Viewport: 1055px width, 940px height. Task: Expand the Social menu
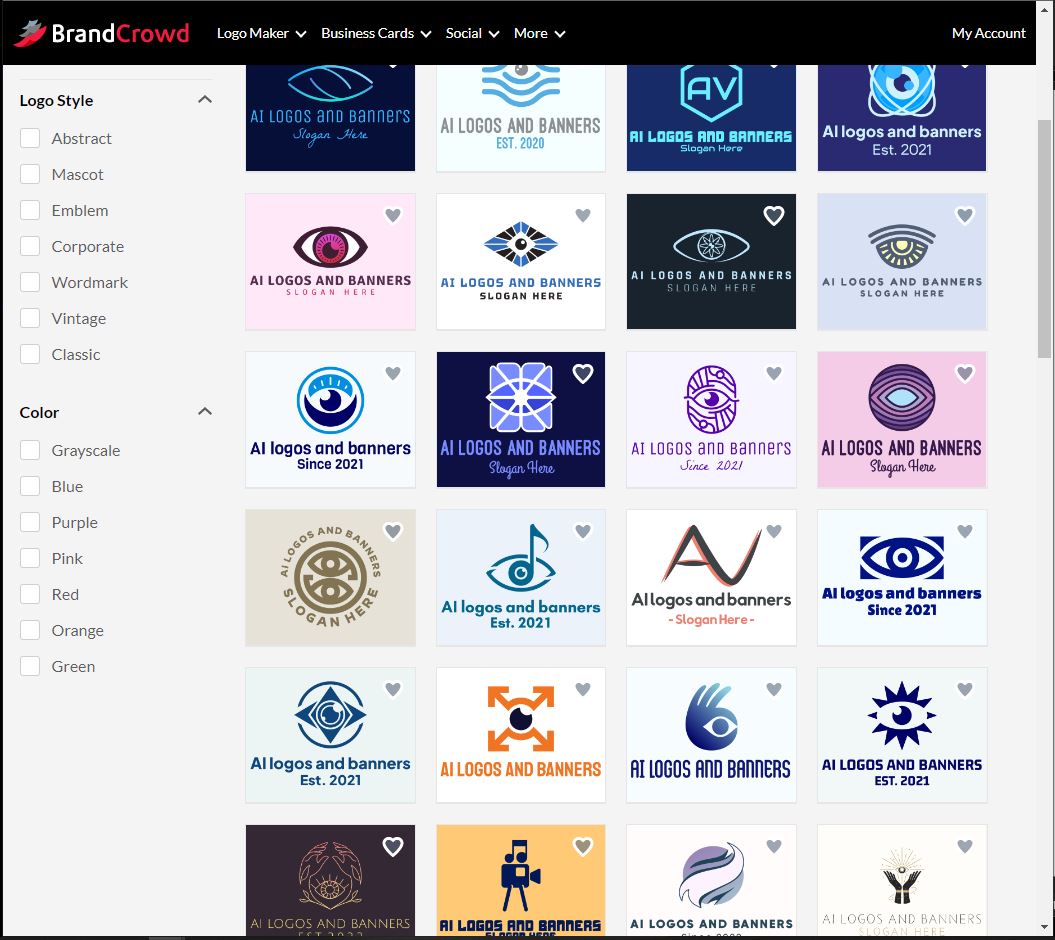[x=472, y=33]
